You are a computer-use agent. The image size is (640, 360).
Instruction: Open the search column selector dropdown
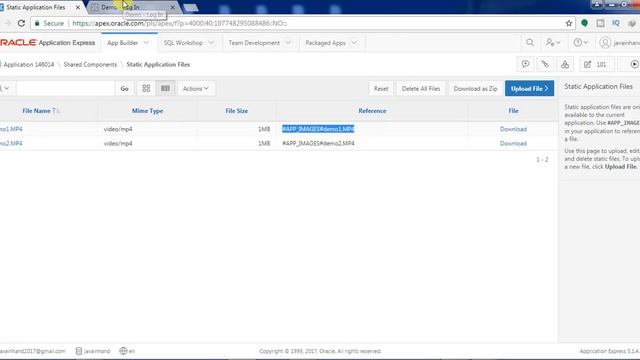[5, 88]
